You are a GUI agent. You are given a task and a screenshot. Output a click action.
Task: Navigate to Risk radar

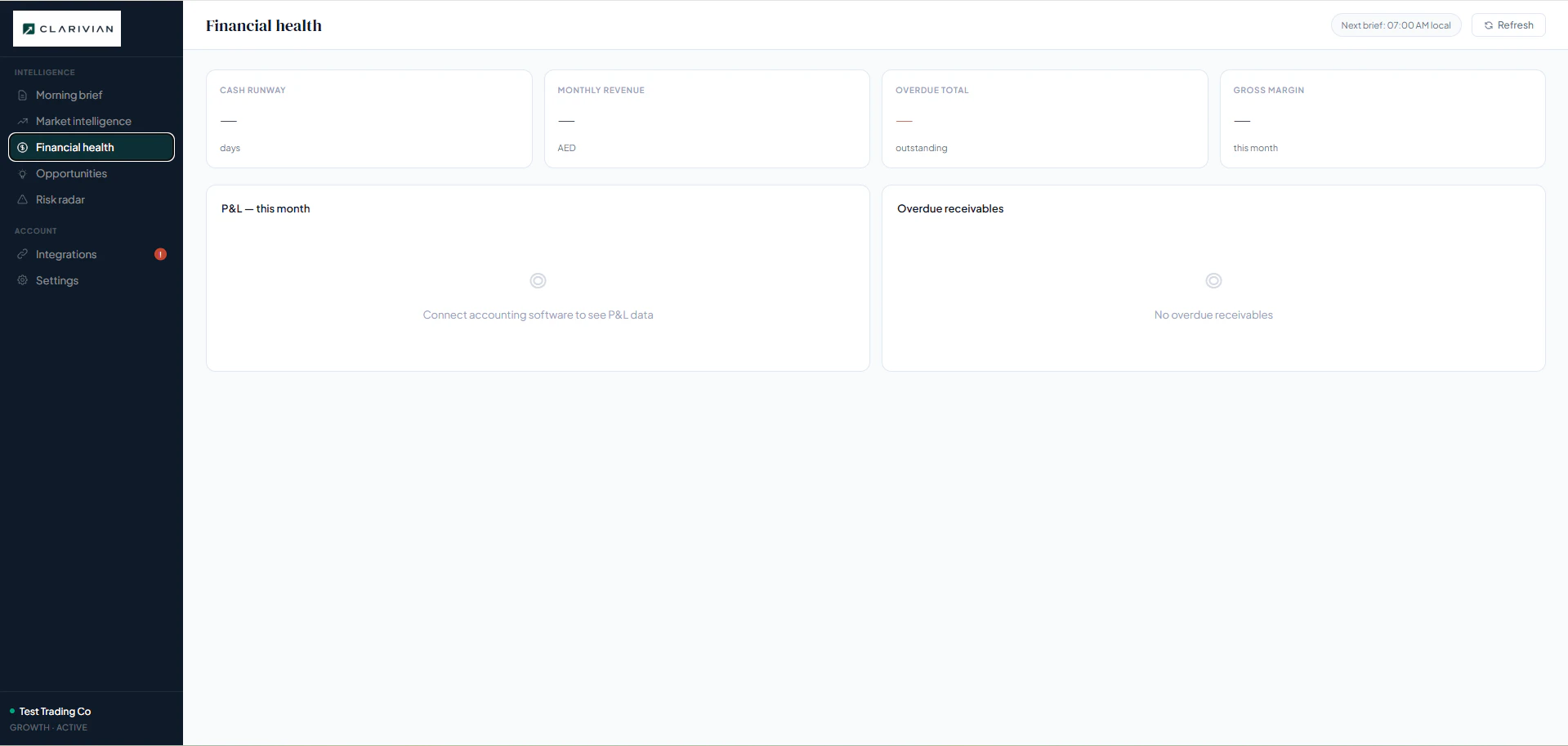[92, 200]
